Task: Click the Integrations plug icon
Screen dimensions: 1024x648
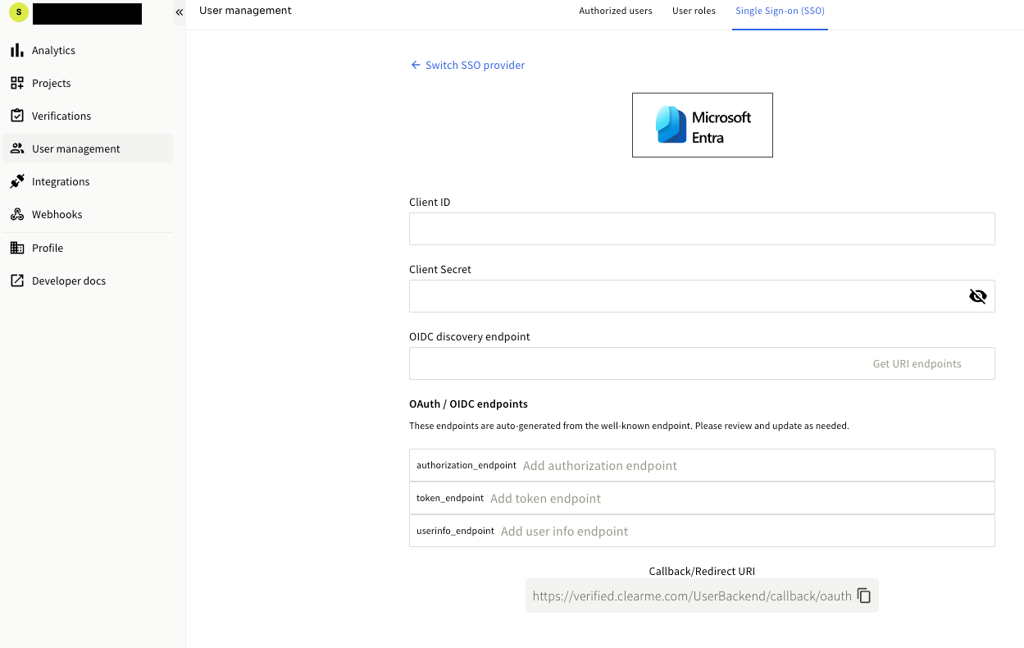Action: (17, 181)
